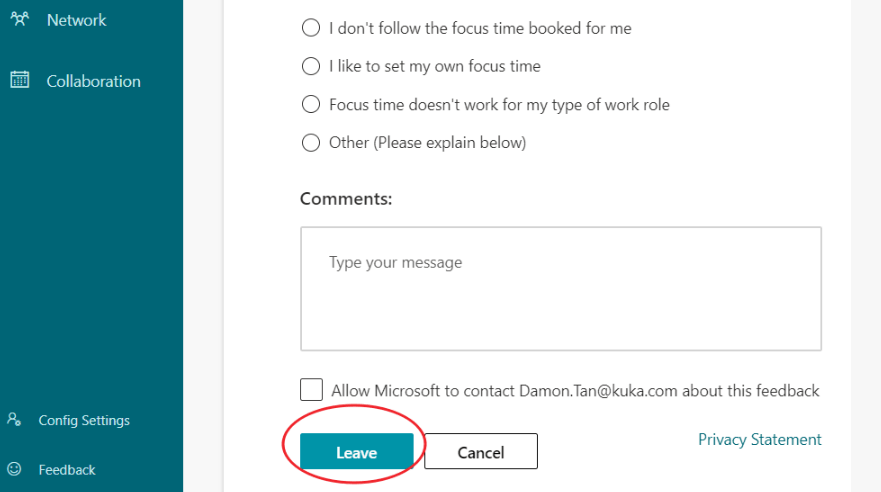Image resolution: width=881 pixels, height=492 pixels.
Task: Check the Allow Microsoft to contact checkbox
Action: coord(311,389)
